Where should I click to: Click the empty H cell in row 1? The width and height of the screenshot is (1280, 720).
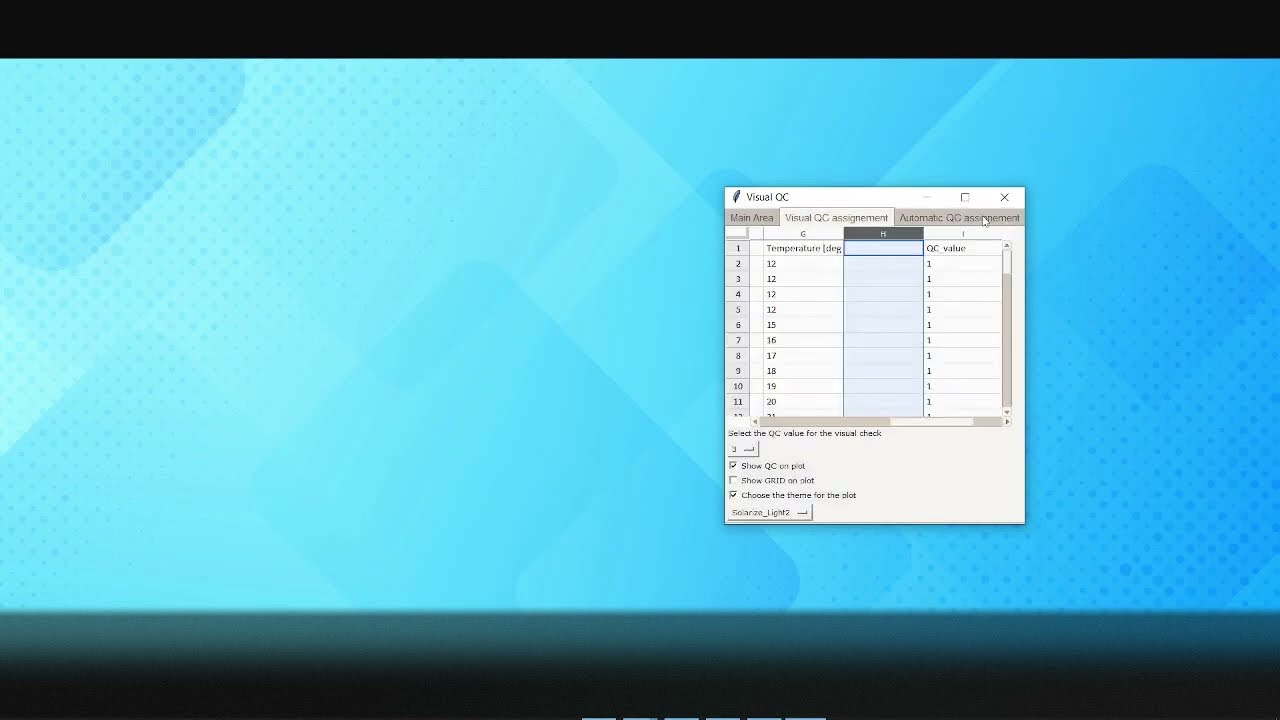coord(883,248)
